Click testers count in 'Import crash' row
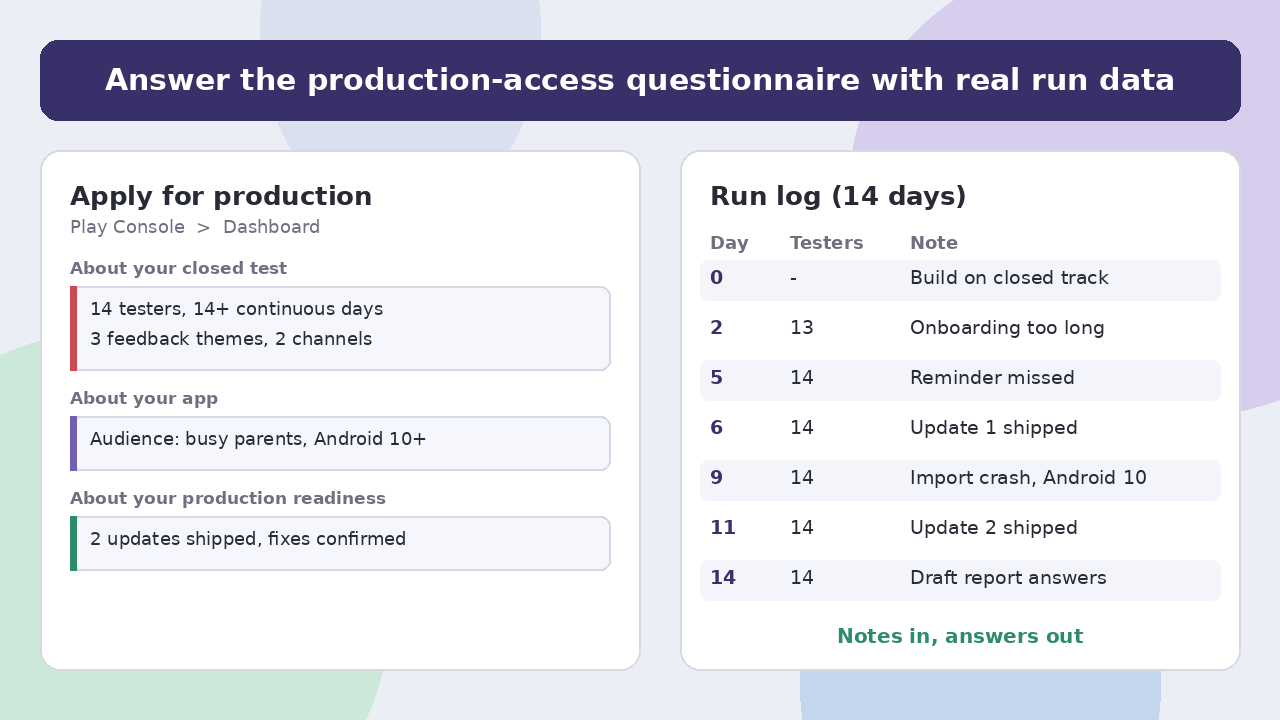Viewport: 1280px width, 720px height. [802, 478]
